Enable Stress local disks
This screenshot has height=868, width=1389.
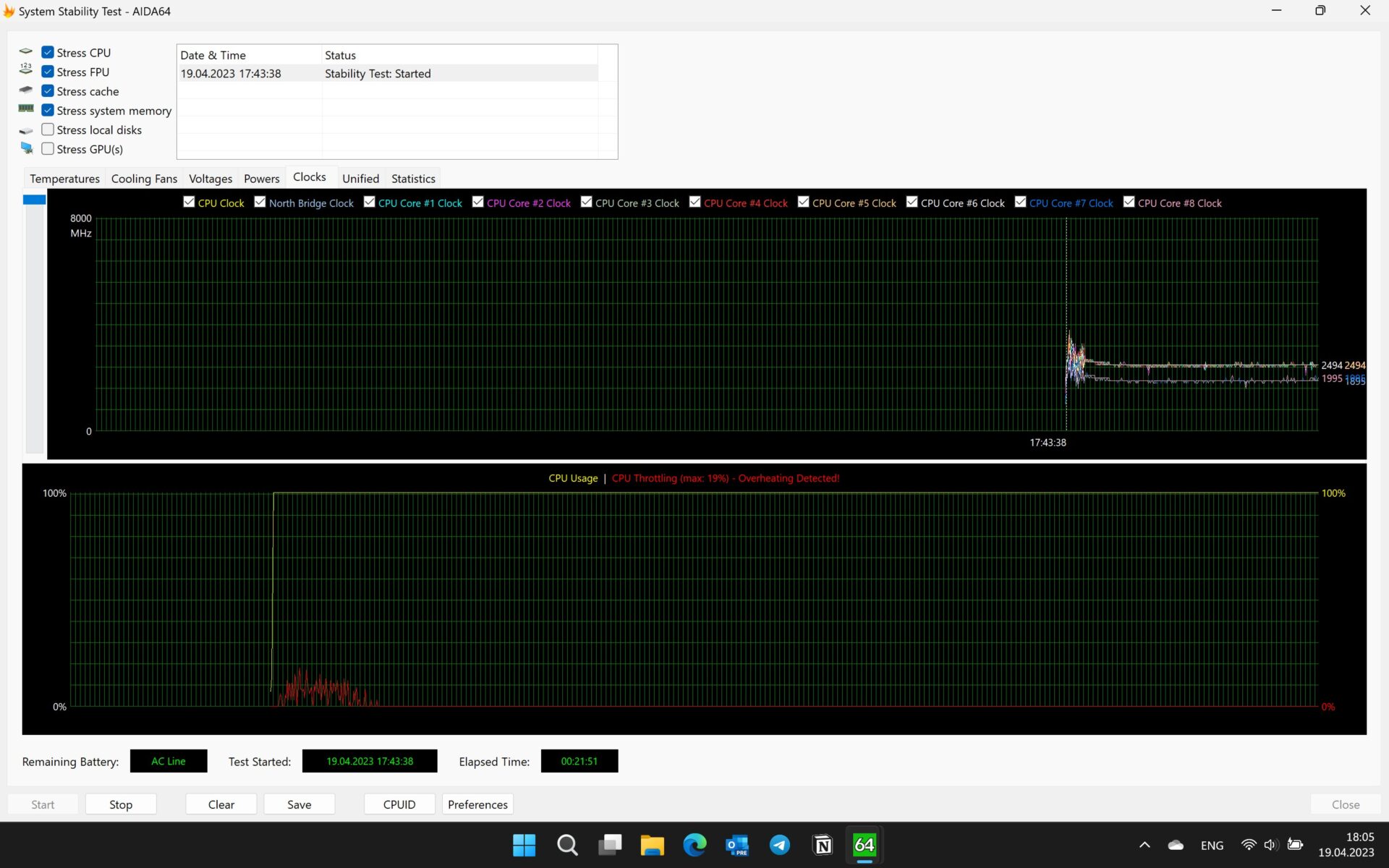tap(48, 129)
